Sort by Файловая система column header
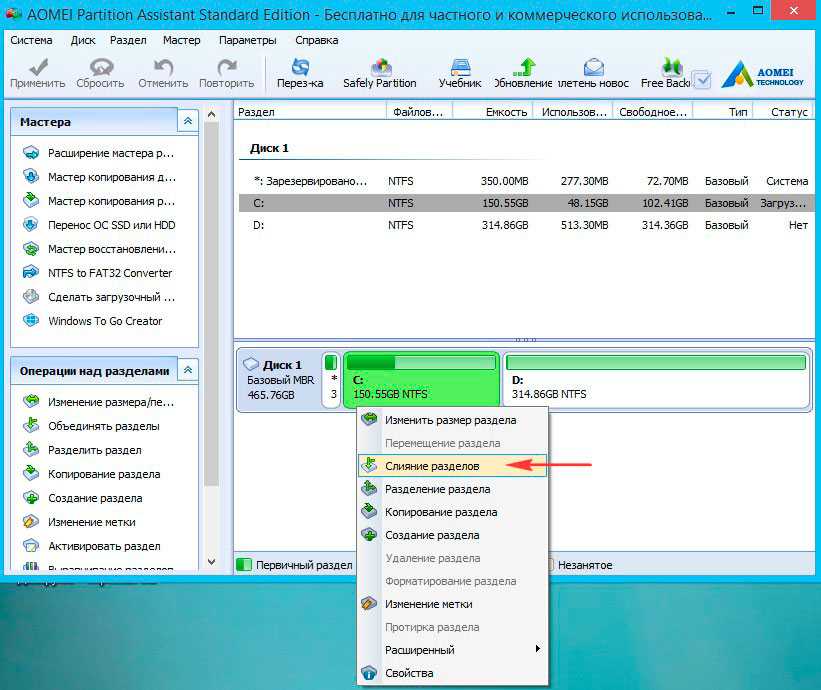This screenshot has width=821, height=690. click(419, 112)
